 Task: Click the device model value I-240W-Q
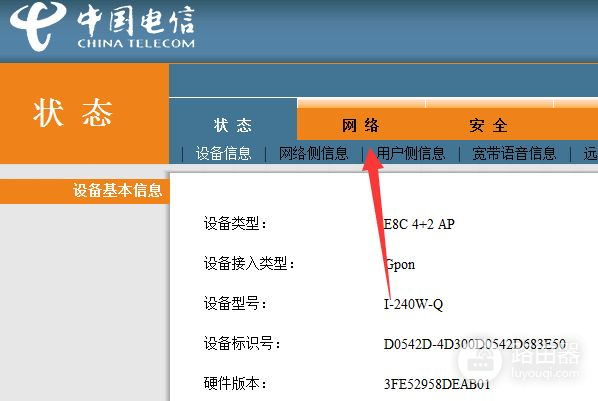click(413, 304)
